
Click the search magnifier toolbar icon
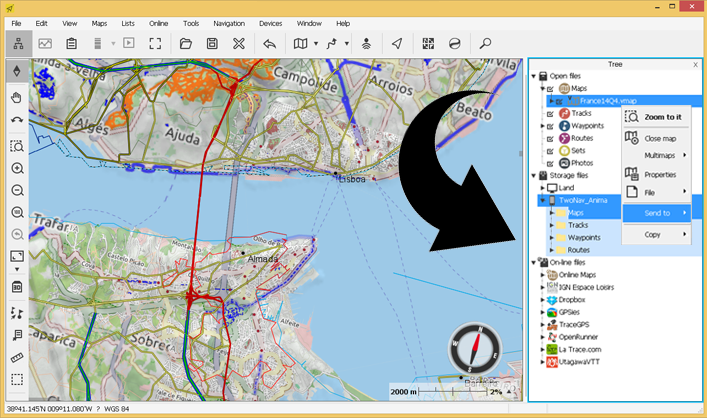coord(485,44)
